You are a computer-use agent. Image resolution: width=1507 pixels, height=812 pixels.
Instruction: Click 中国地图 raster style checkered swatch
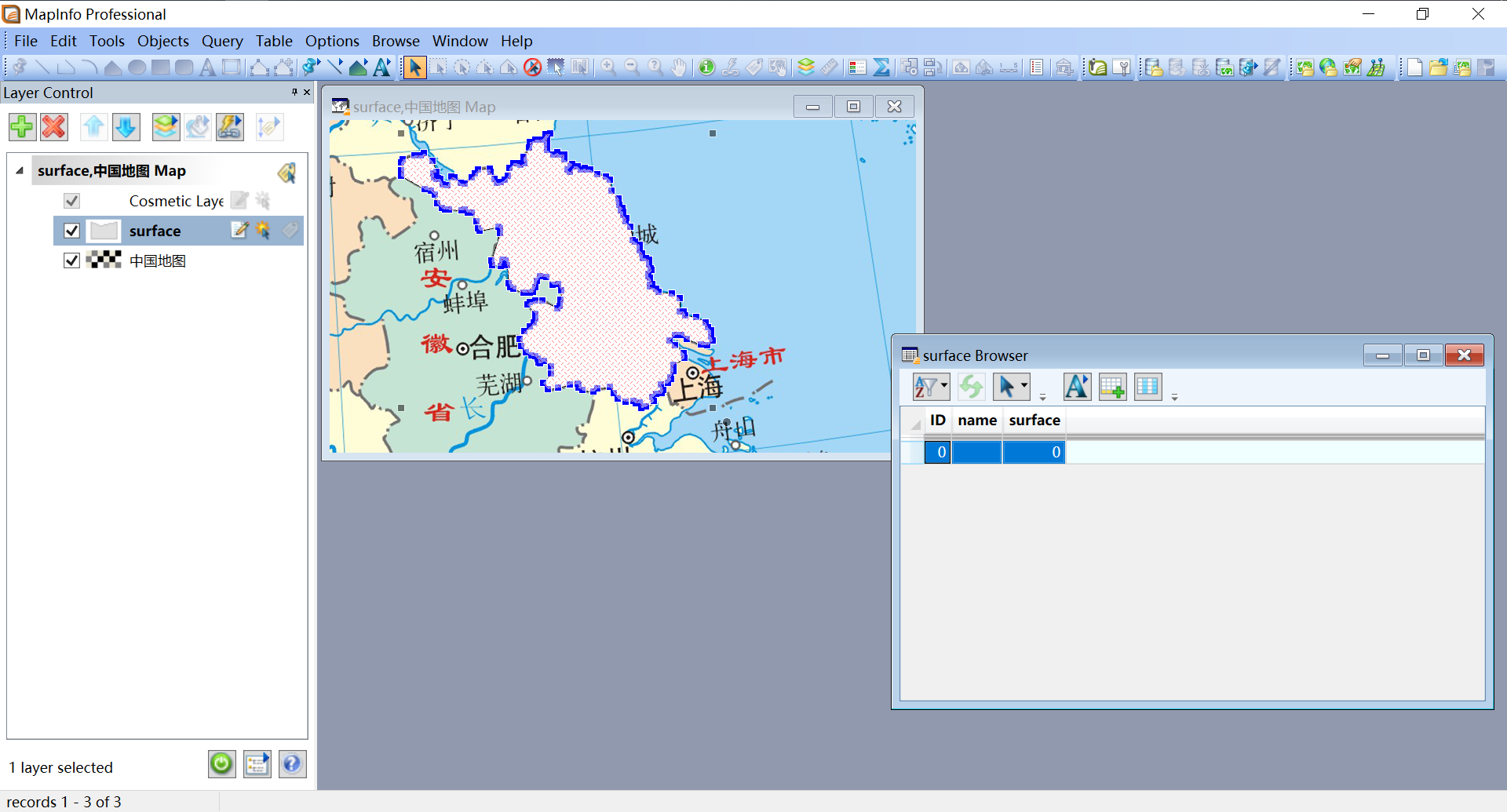(x=103, y=260)
